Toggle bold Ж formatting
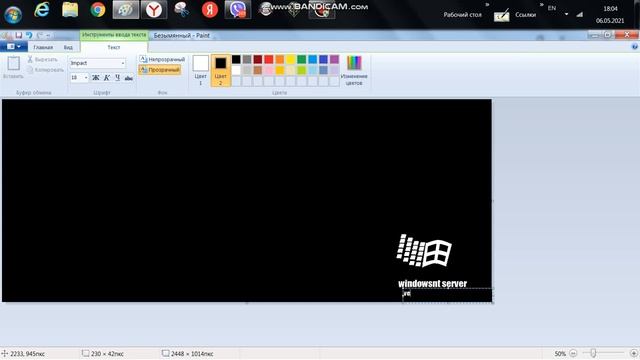Screen dimensions: 640x360 [x=96, y=78]
